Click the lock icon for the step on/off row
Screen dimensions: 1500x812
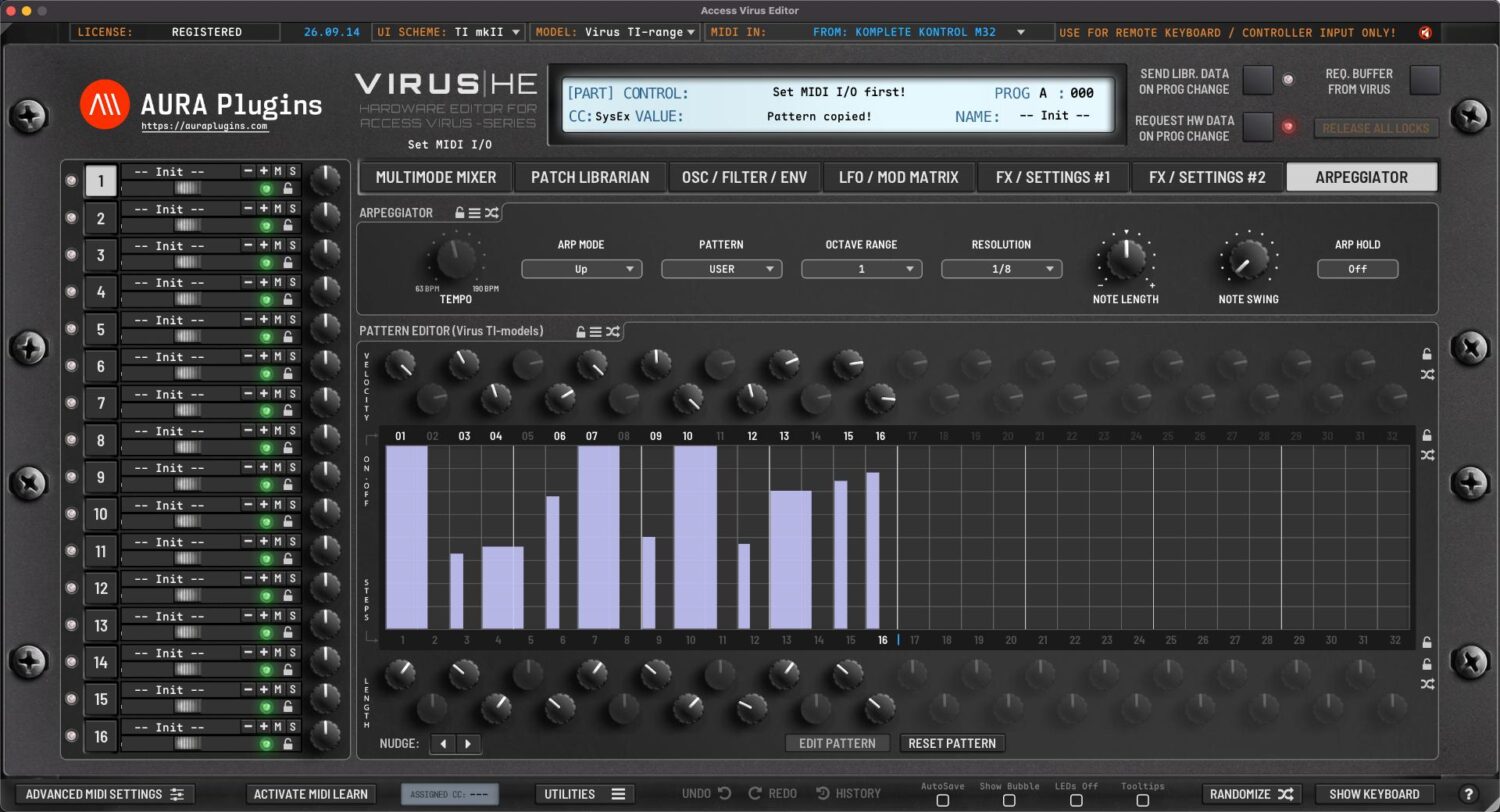(x=1427, y=435)
